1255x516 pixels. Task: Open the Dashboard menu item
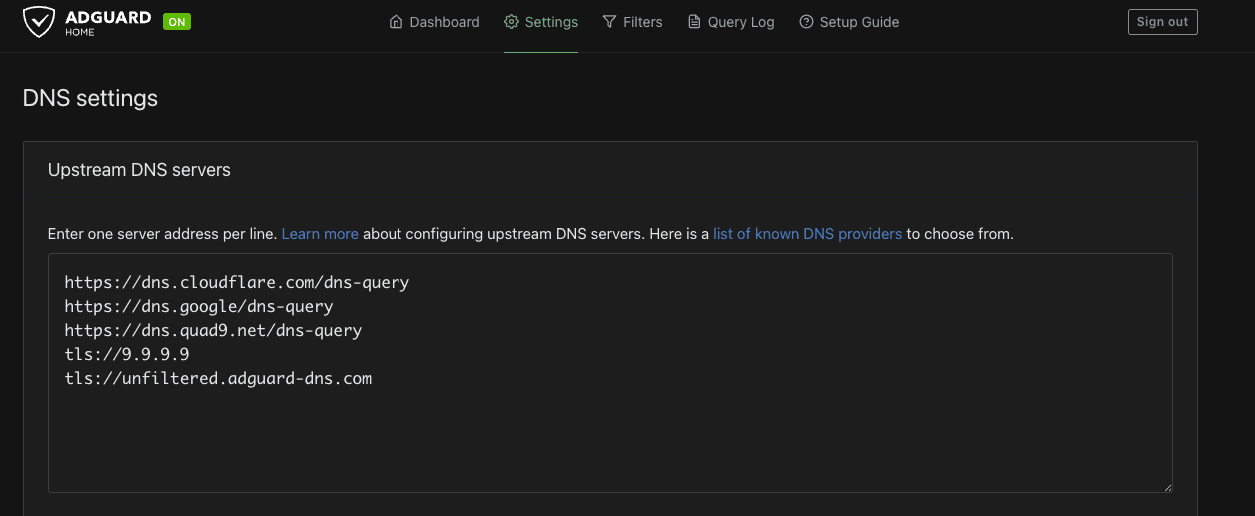(434, 22)
